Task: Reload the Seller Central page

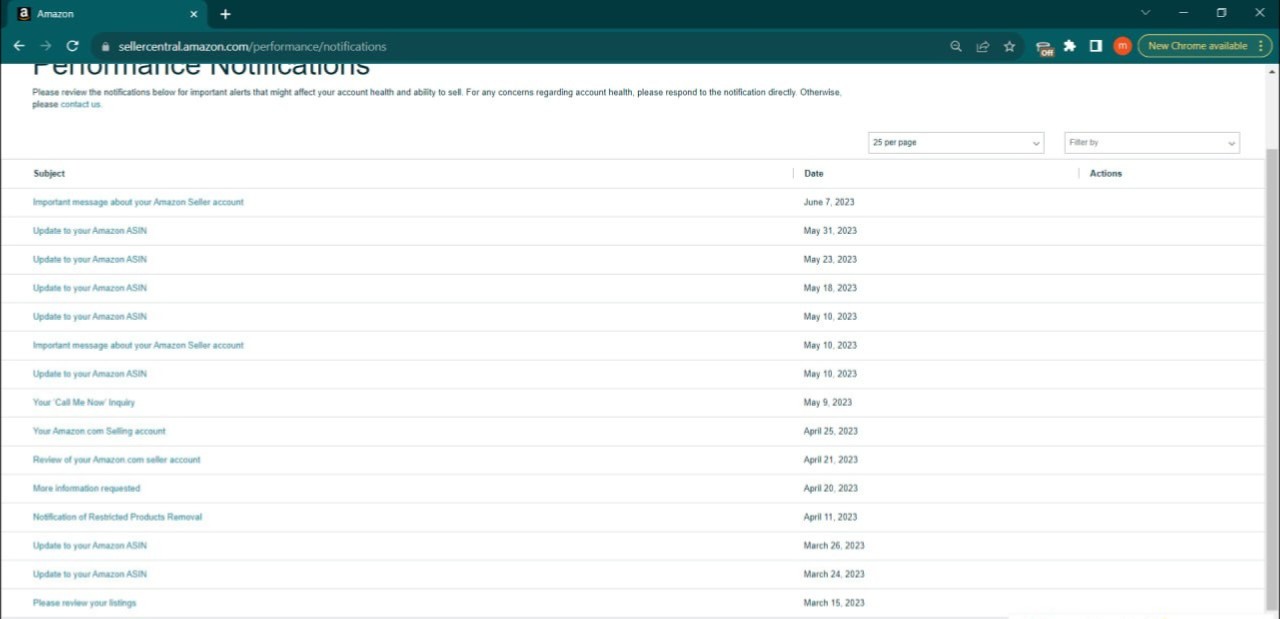Action: [x=72, y=46]
